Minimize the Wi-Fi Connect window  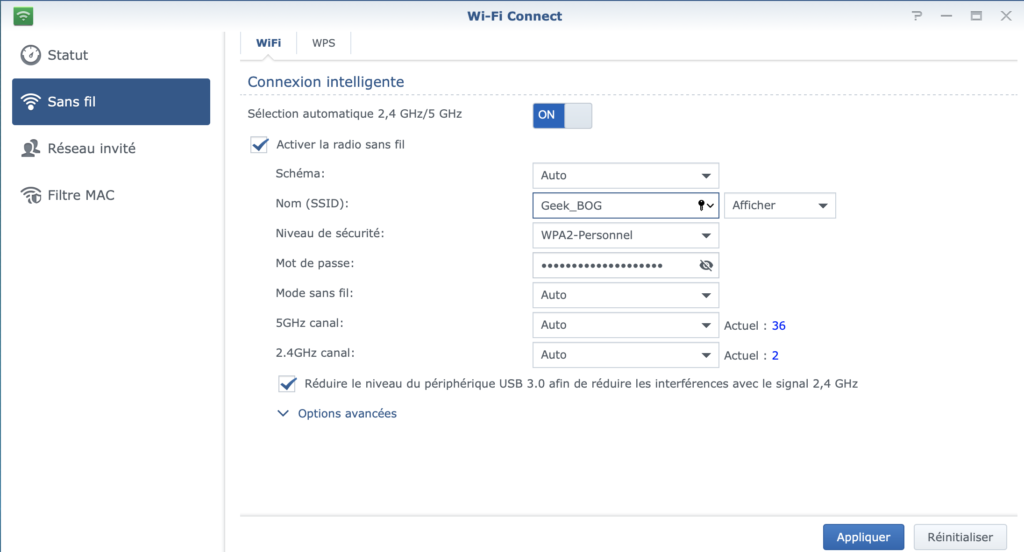tap(946, 16)
